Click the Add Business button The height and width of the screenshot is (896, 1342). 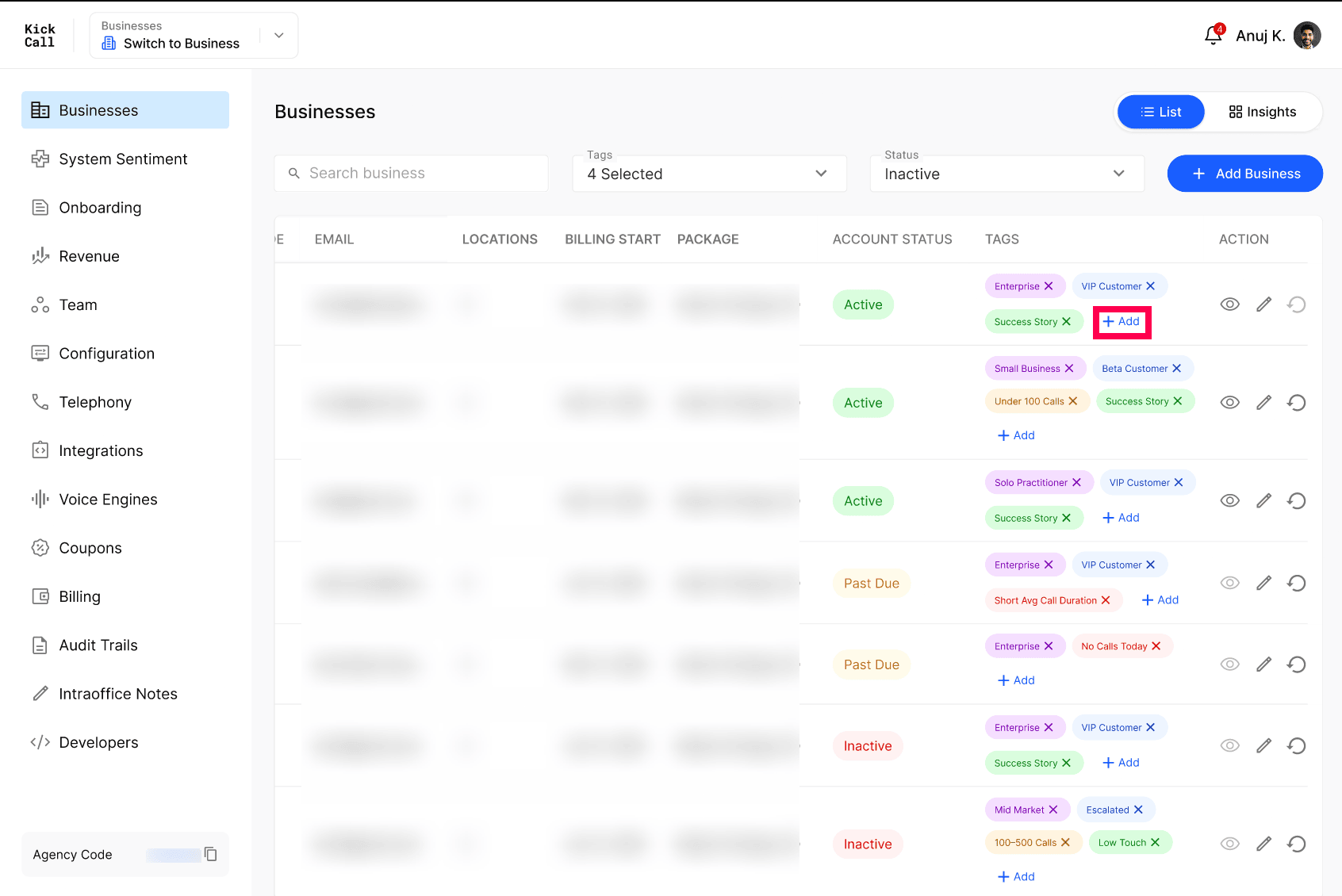tap(1245, 174)
